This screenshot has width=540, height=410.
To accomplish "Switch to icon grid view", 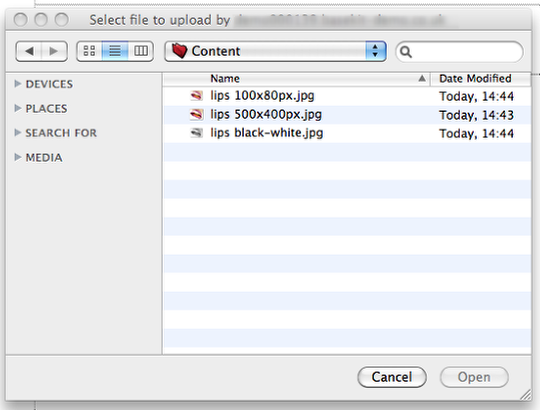I will (x=90, y=51).
